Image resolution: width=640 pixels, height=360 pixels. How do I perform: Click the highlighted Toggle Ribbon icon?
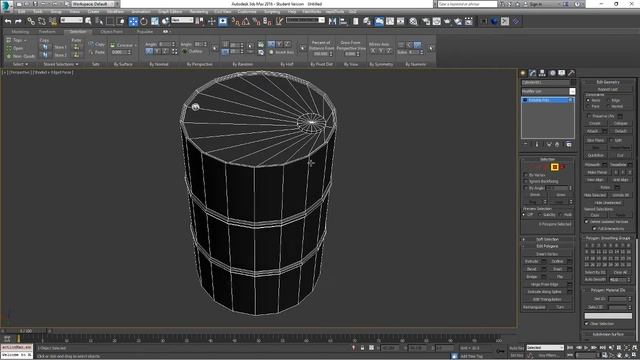click(x=379, y=21)
